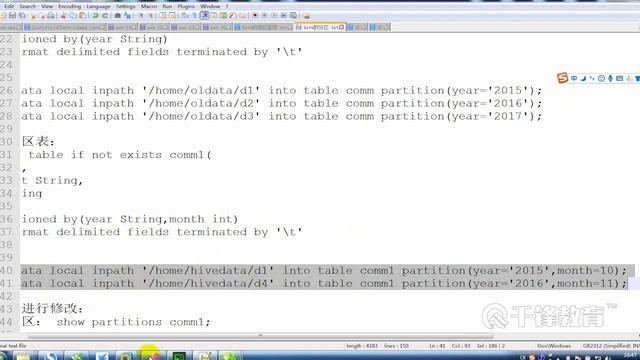Click the Print toolbar icon
The height and width of the screenshot is (360, 640).
[x=51, y=16]
